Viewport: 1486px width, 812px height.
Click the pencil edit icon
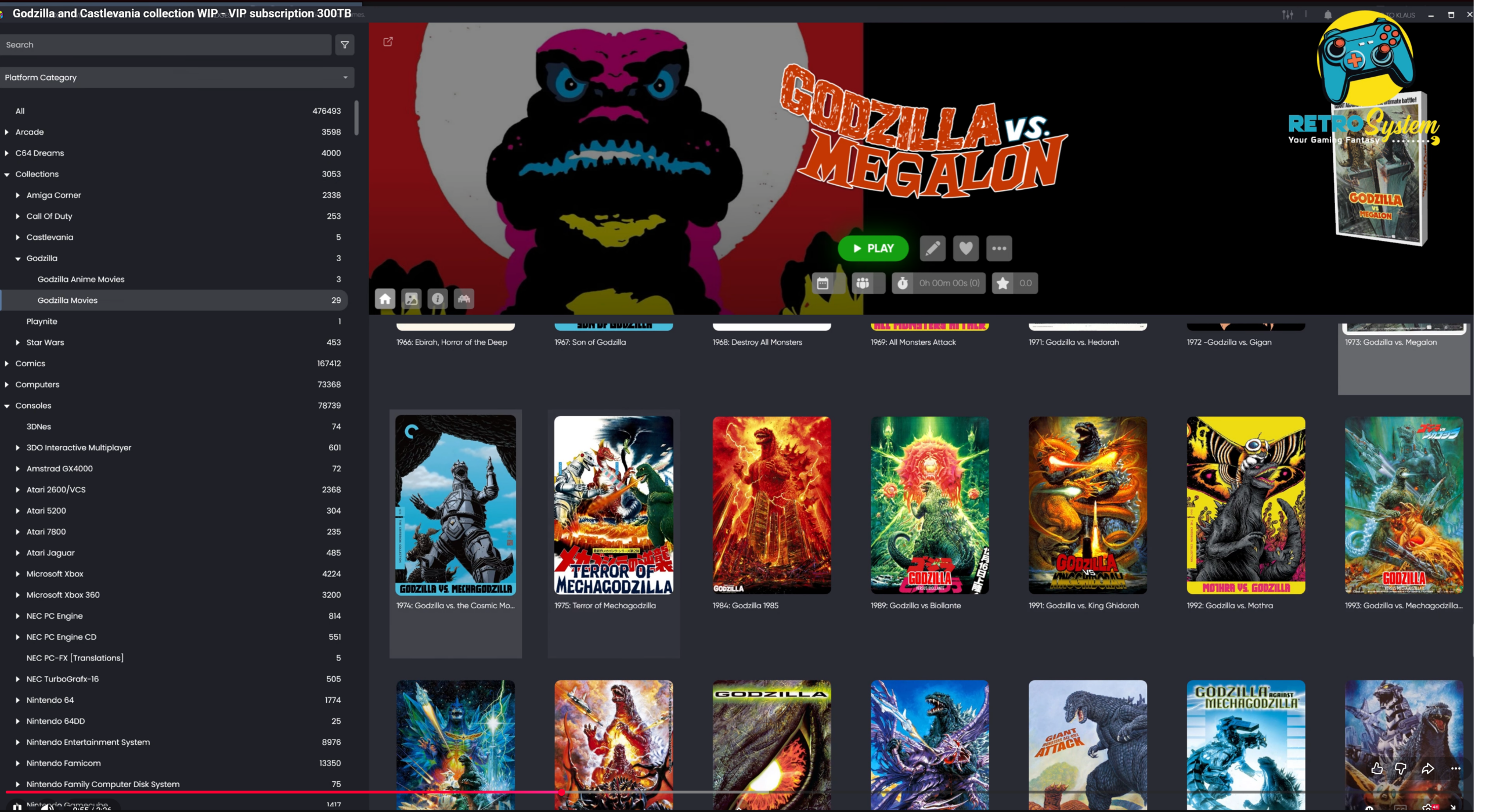click(x=932, y=248)
